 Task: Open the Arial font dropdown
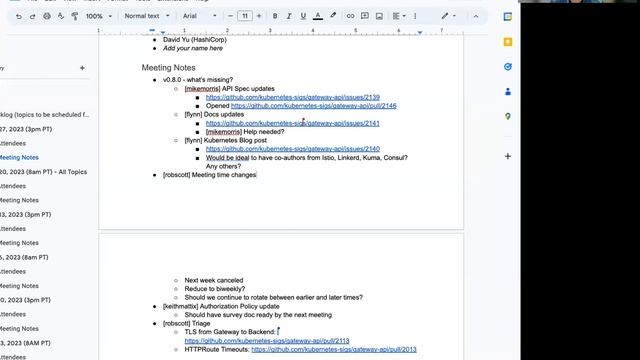pos(199,16)
